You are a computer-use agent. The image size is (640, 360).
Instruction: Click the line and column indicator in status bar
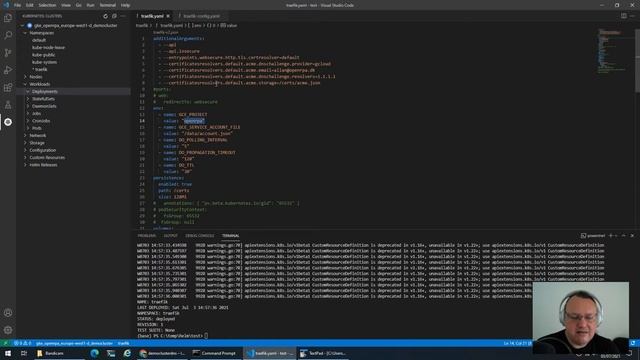[517, 343]
